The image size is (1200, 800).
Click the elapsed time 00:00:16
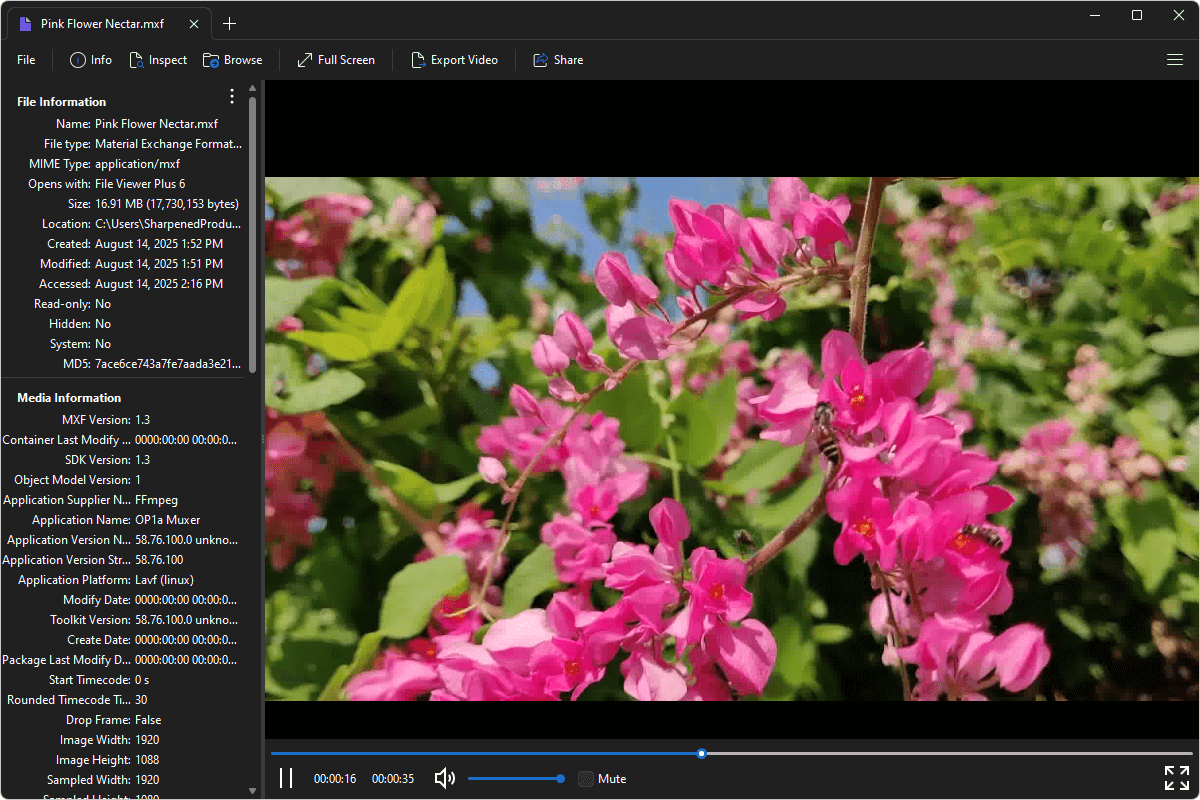335,779
